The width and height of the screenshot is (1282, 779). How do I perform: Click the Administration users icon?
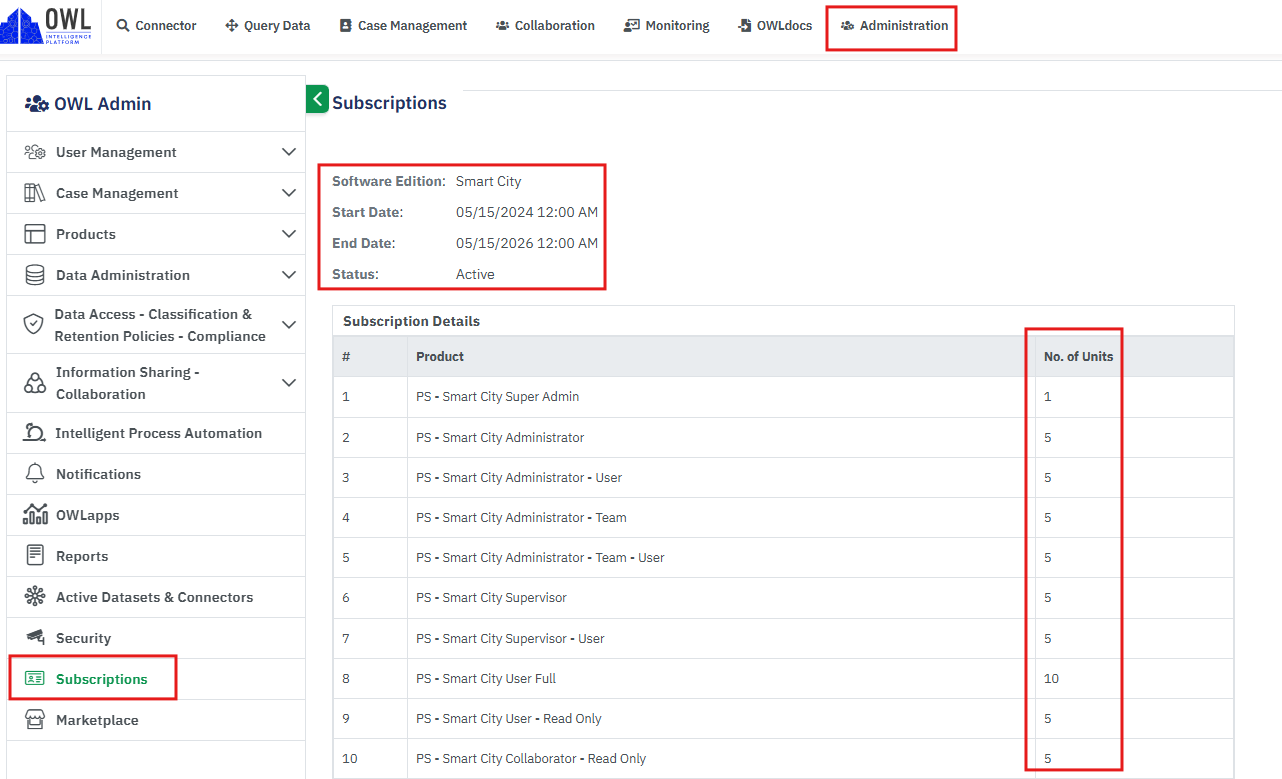click(848, 26)
